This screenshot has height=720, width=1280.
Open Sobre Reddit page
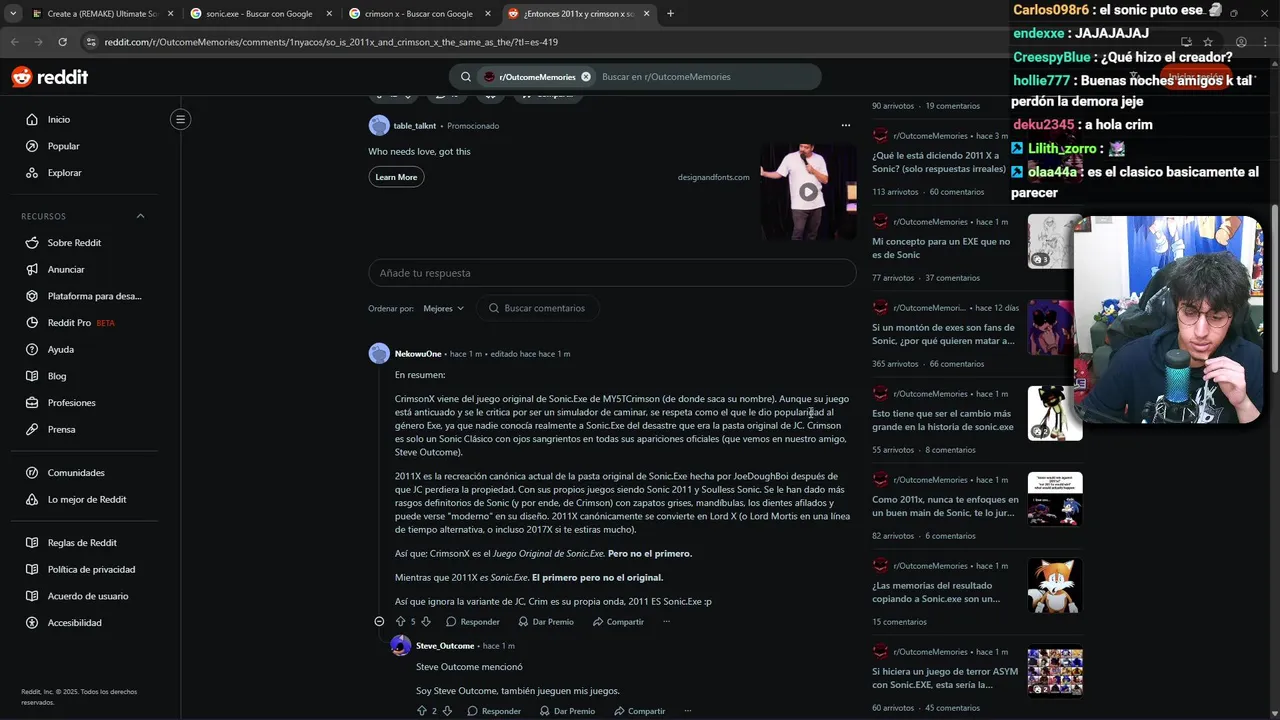(74, 243)
